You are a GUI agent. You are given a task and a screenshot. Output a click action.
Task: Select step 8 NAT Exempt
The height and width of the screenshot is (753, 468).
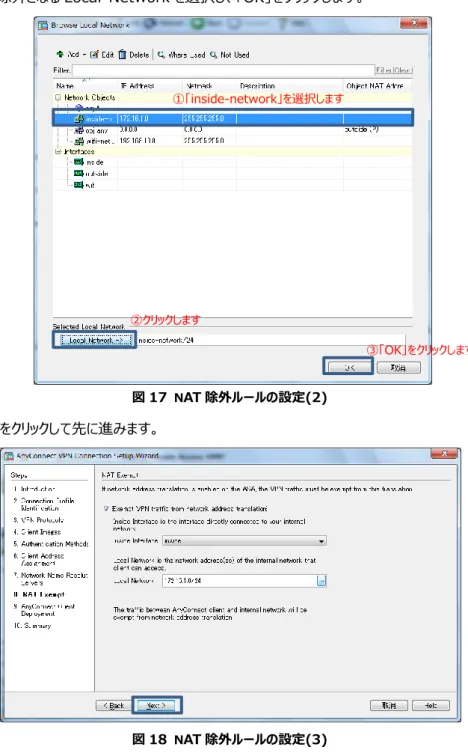pos(39,595)
